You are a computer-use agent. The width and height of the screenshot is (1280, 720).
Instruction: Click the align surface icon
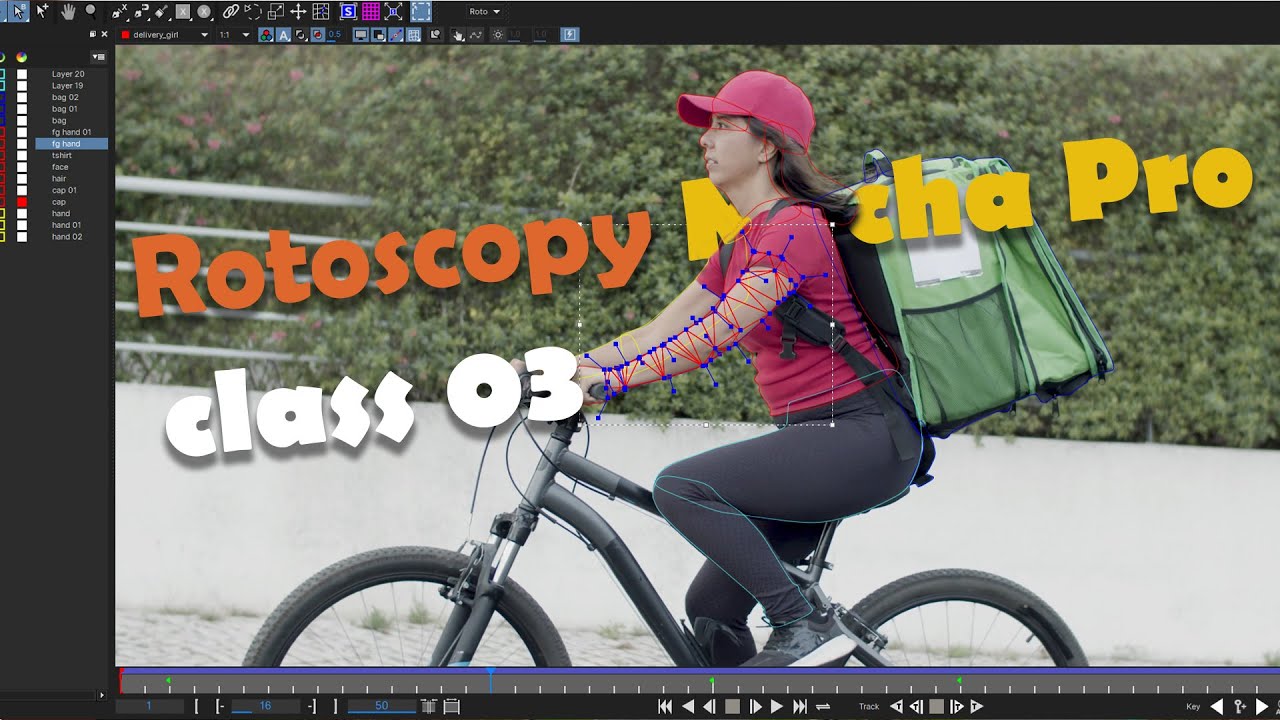tap(394, 12)
